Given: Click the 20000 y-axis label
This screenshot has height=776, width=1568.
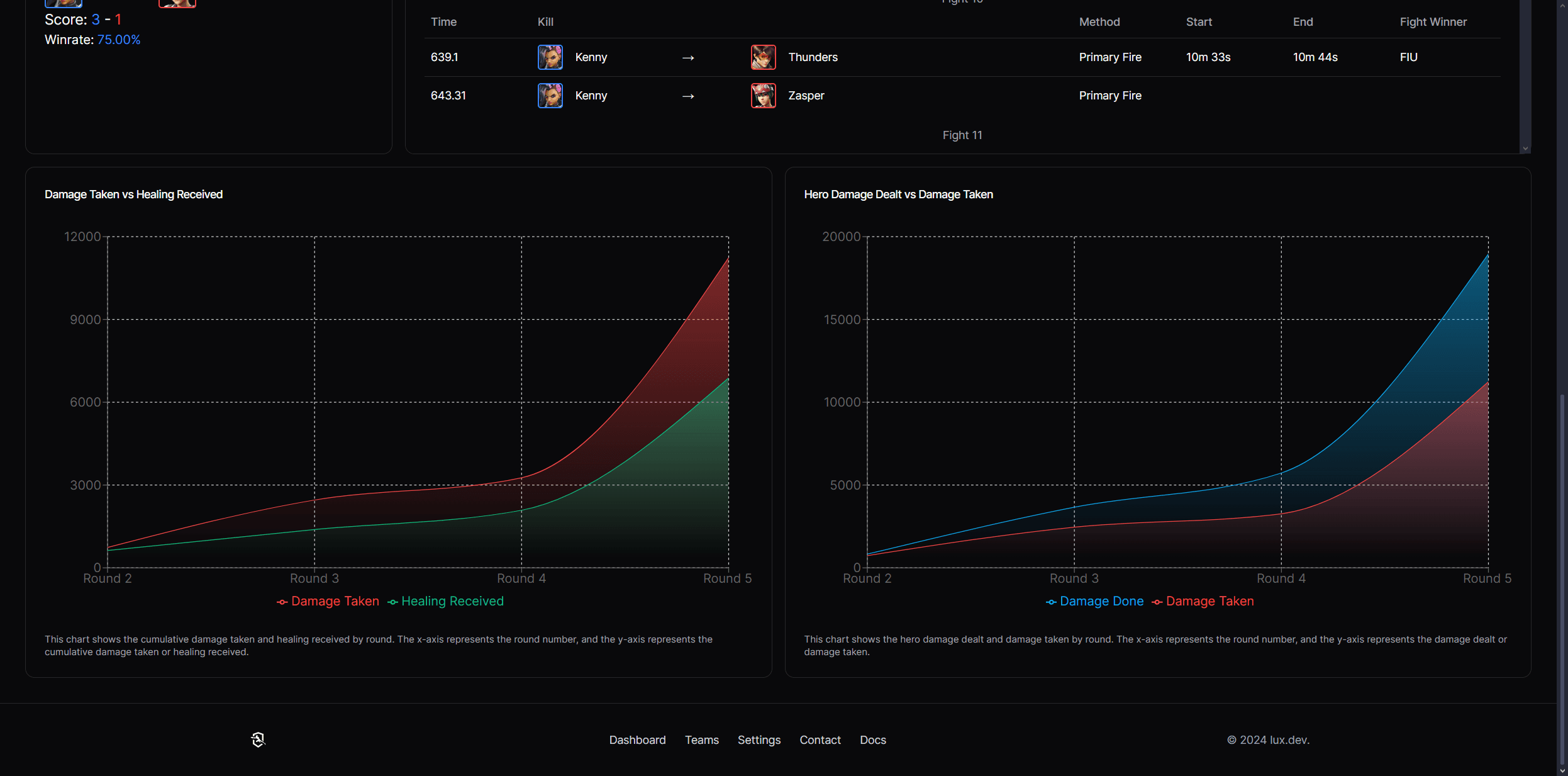Looking at the screenshot, I should coord(841,237).
